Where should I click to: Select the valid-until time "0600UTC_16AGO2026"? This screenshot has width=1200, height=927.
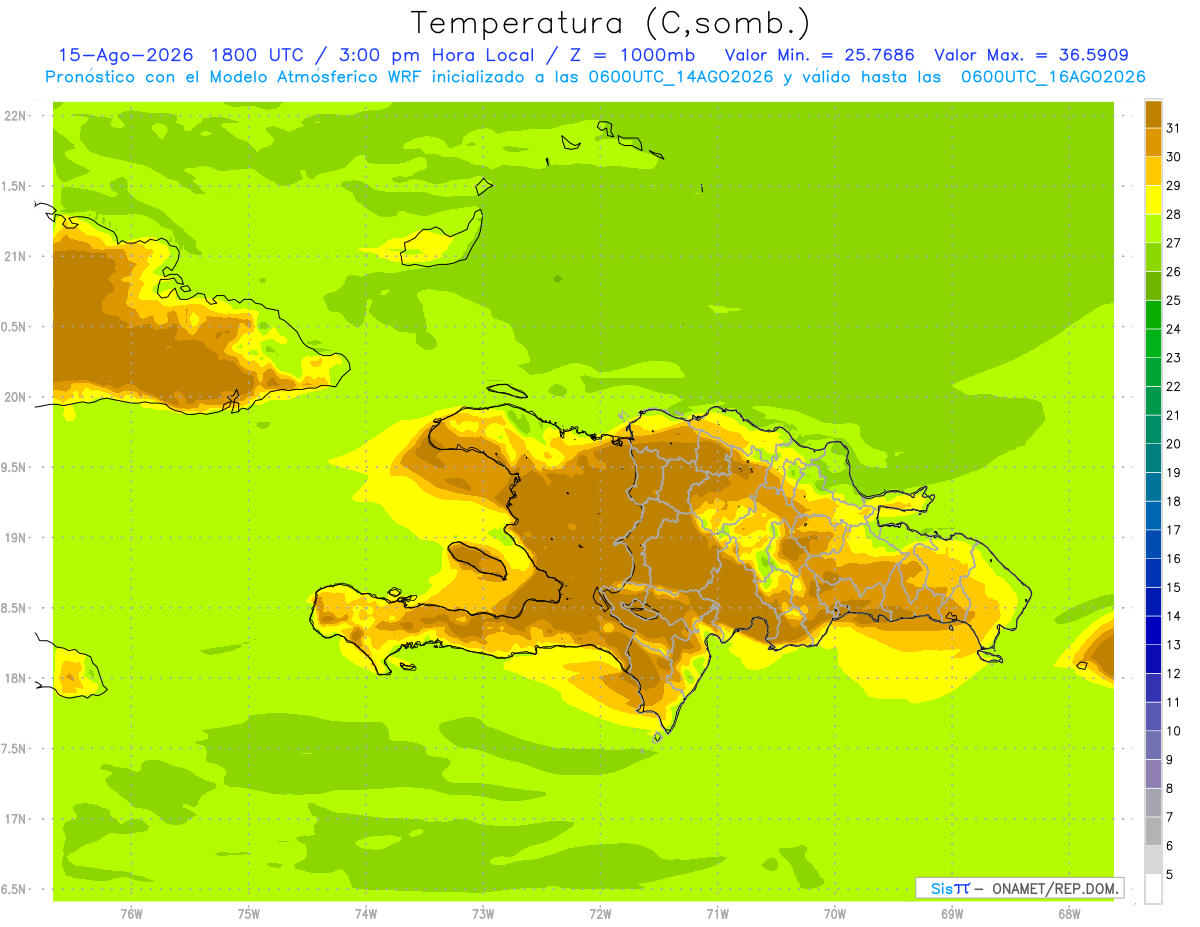coord(1053,77)
